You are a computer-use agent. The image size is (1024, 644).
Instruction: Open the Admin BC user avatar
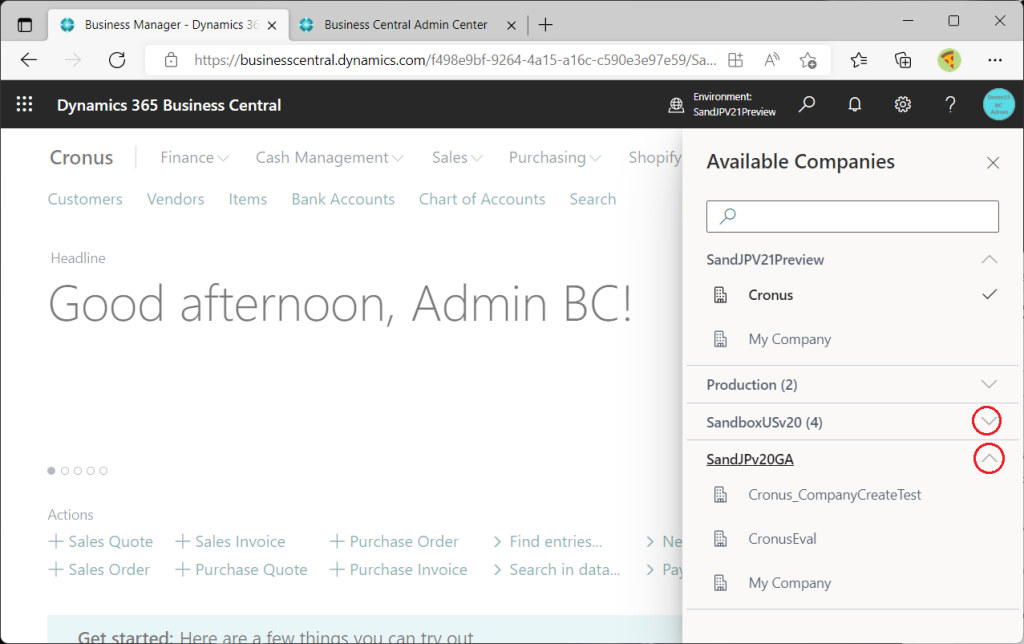point(999,105)
